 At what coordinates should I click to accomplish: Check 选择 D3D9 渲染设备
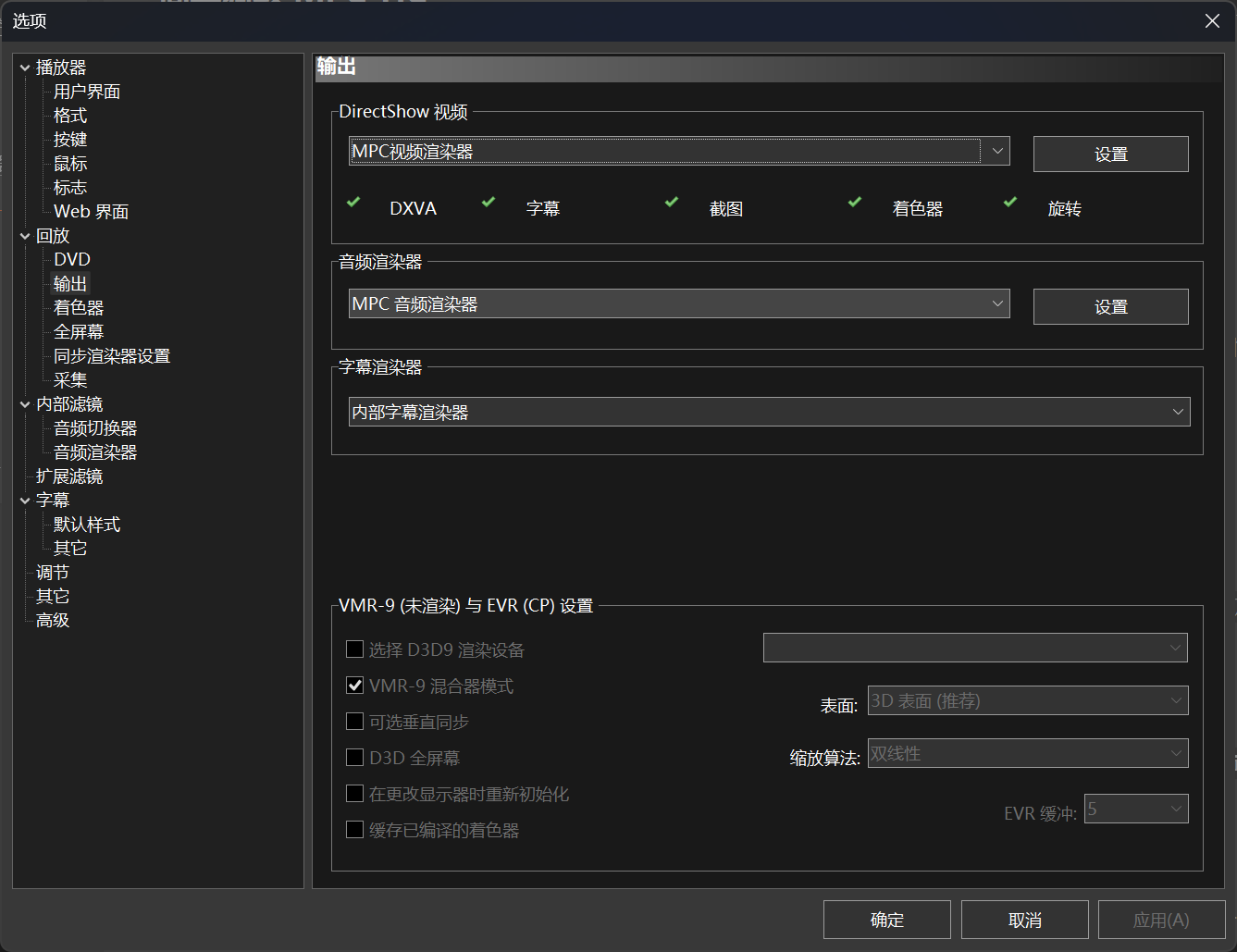pyautogui.click(x=354, y=649)
